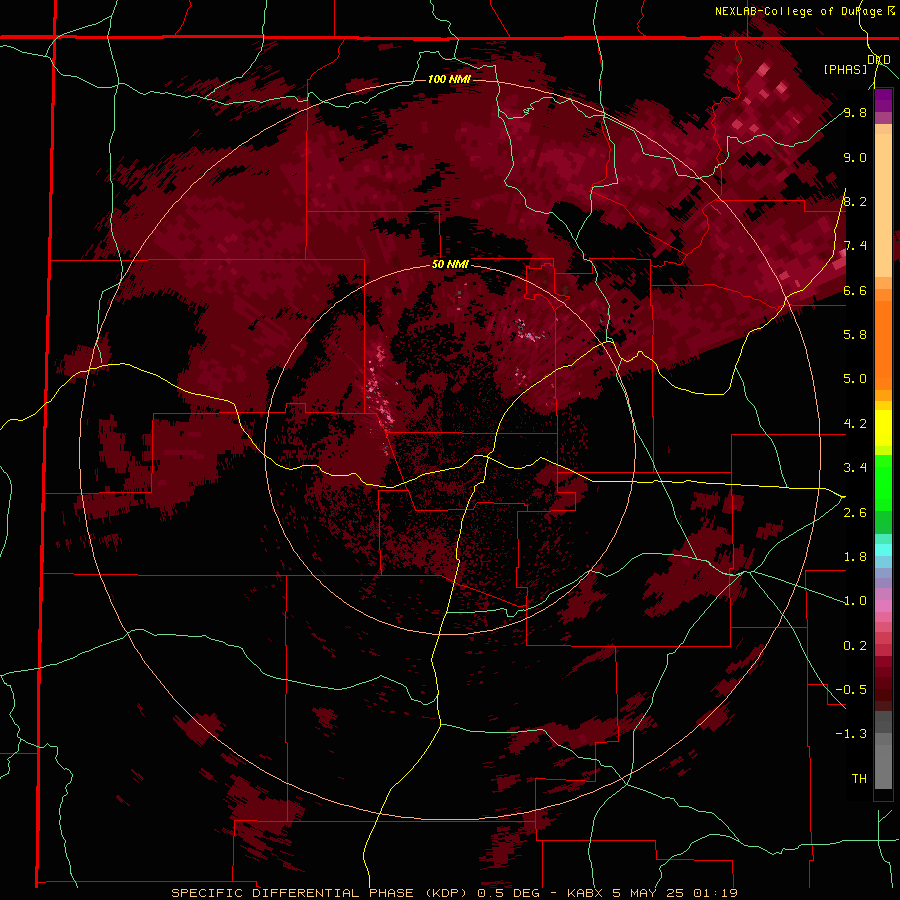The height and width of the screenshot is (900, 900).
Task: Click the 6.6 scale value
Action: pyautogui.click(x=855, y=291)
